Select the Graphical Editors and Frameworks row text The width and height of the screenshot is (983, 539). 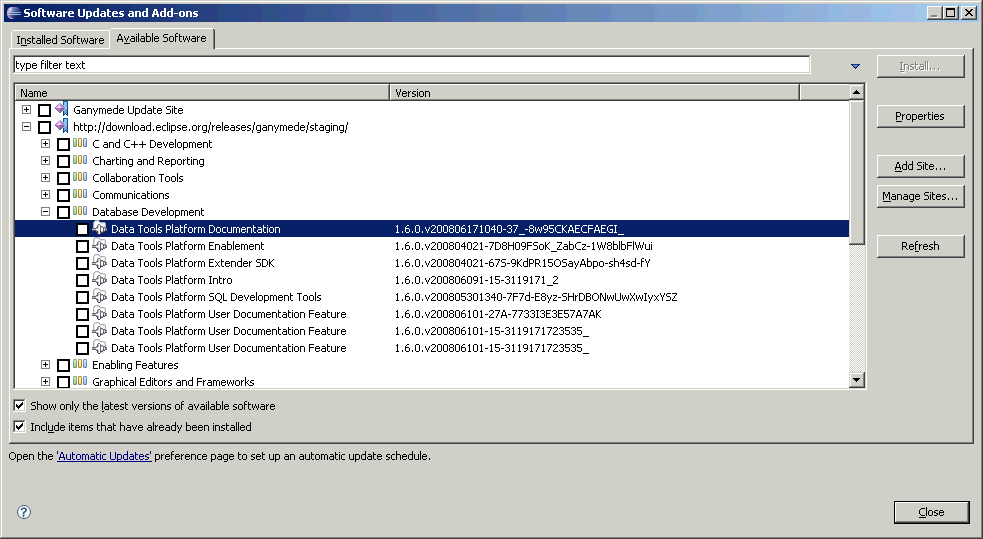[x=173, y=382]
